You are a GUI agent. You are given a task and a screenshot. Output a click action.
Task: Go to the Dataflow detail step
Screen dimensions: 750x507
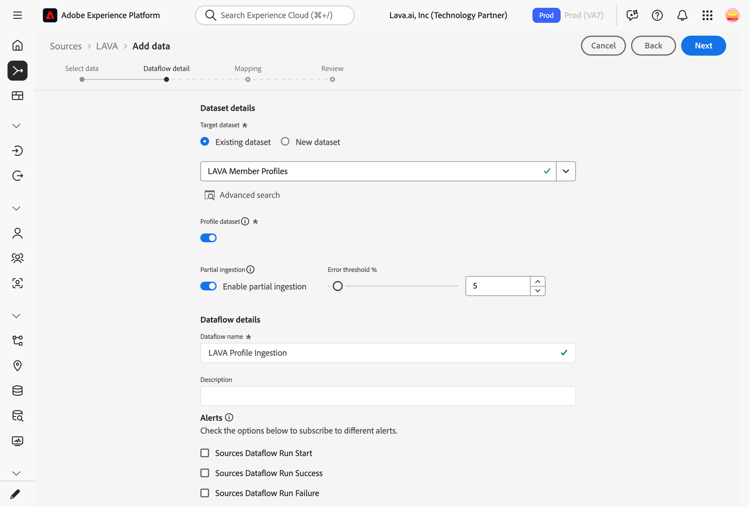[x=166, y=68]
